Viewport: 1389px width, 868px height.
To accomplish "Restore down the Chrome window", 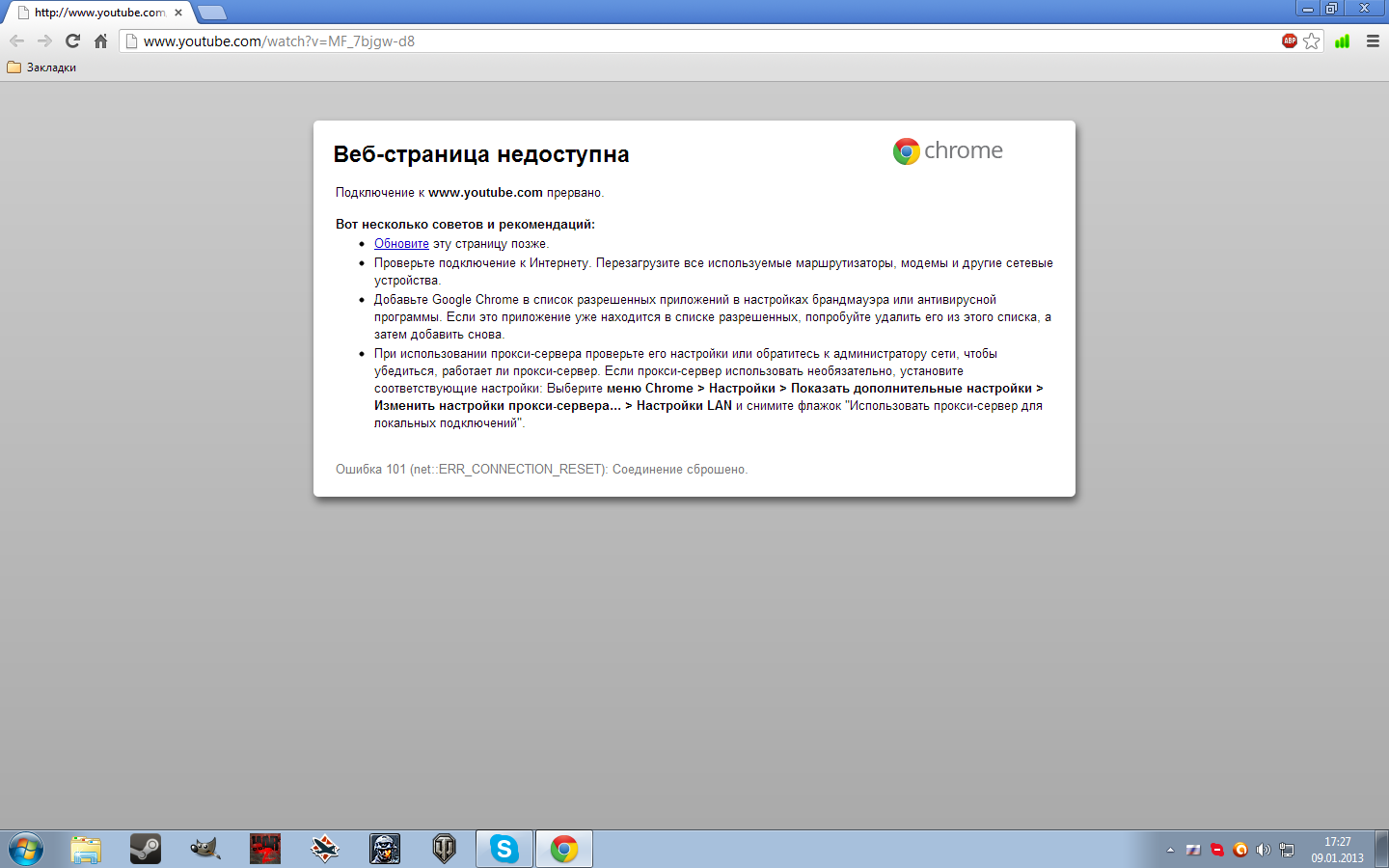I will pos(1332,8).
